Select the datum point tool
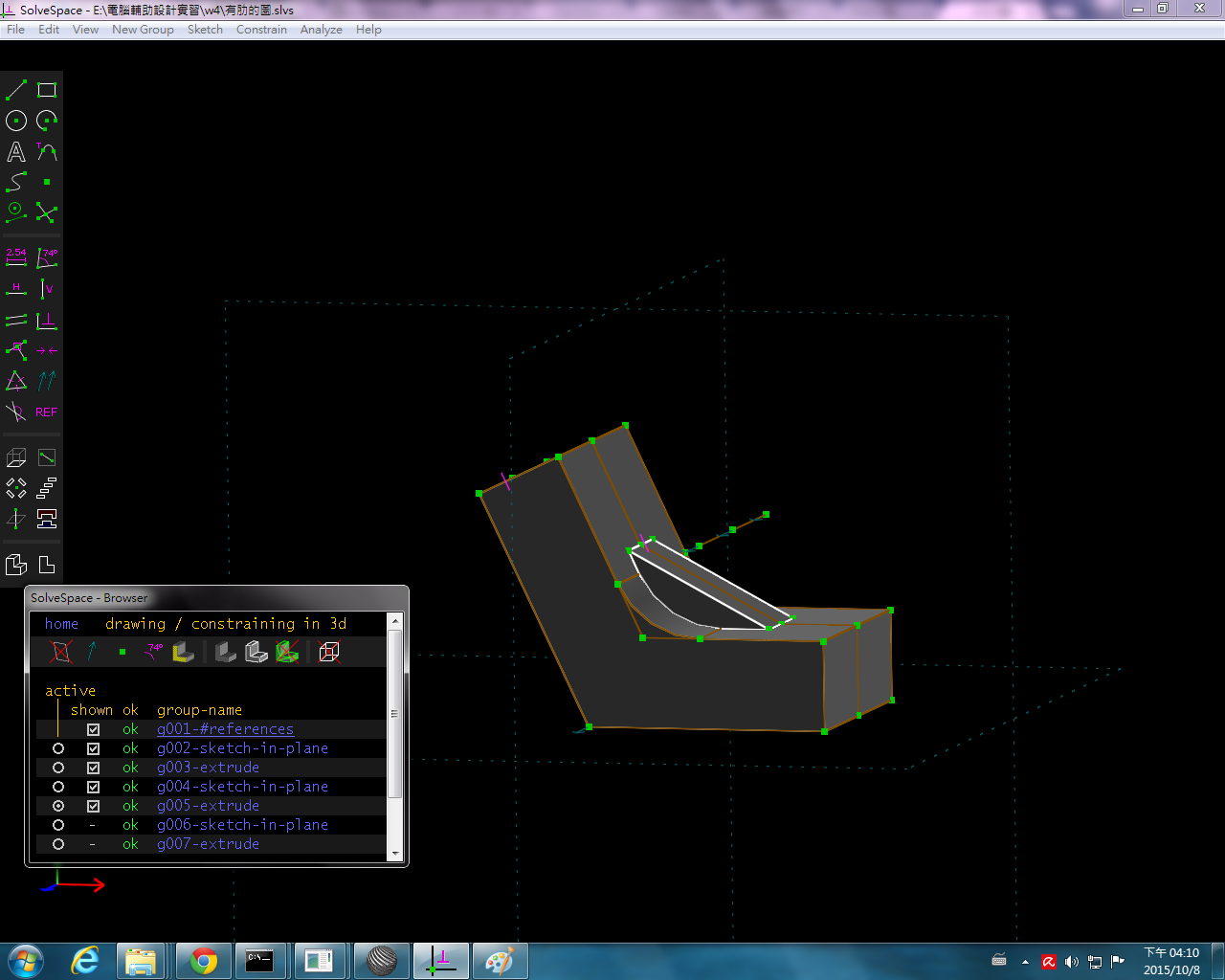 47,182
